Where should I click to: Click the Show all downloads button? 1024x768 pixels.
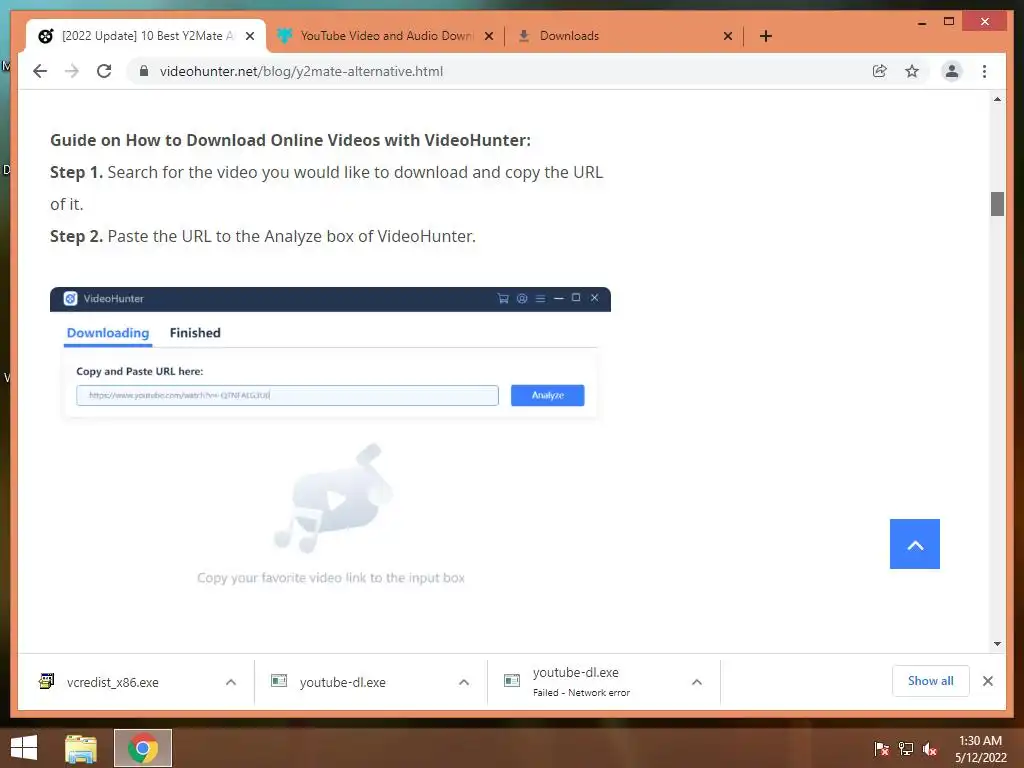click(931, 681)
